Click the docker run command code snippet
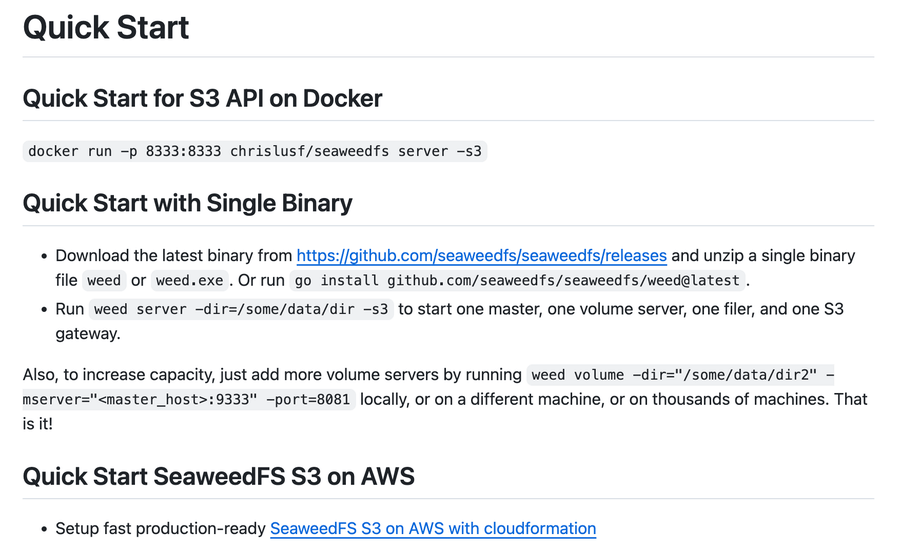Image resolution: width=899 pixels, height=551 pixels. pos(255,151)
